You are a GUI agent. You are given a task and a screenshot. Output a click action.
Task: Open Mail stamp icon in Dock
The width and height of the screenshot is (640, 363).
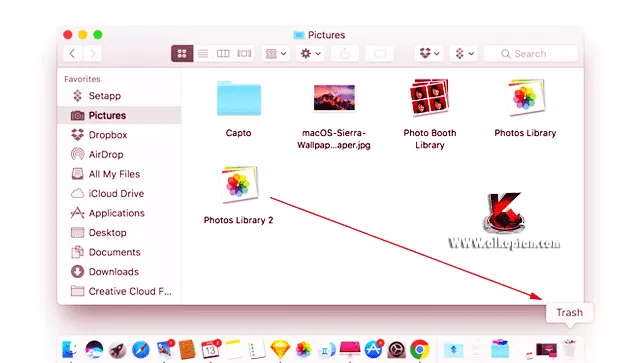(164, 350)
